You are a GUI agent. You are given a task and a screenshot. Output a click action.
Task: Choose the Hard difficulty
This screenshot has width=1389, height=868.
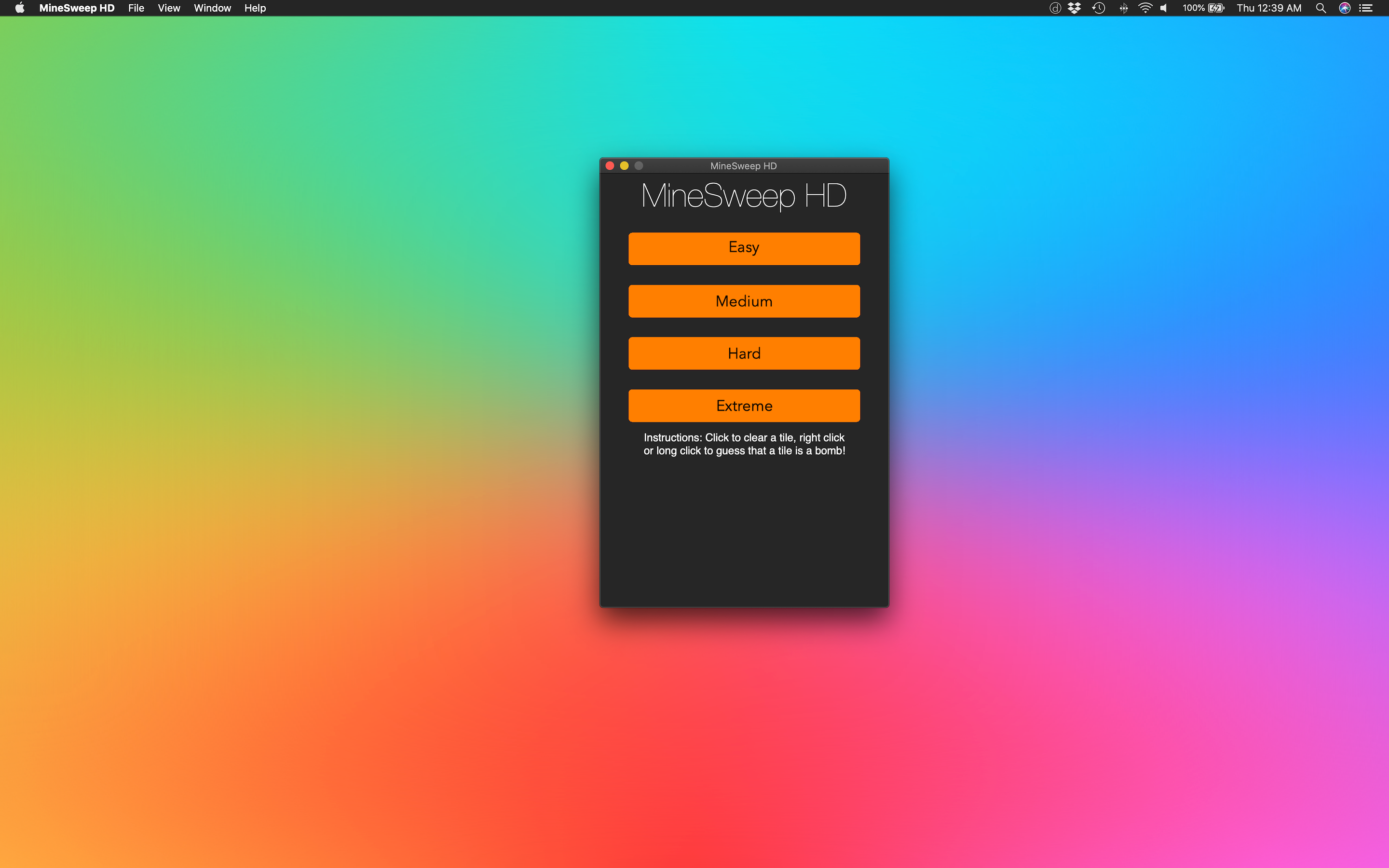point(744,353)
